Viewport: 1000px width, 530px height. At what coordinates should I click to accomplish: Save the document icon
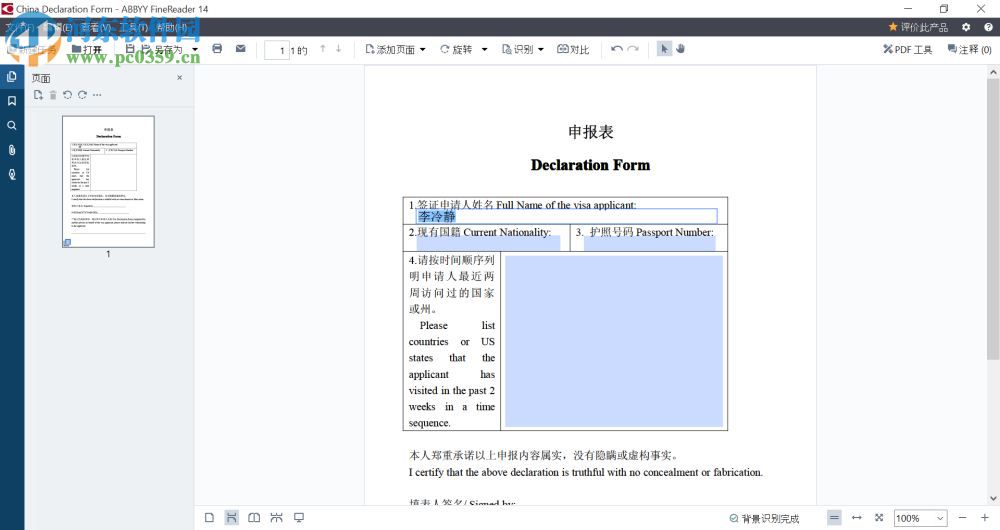coord(130,49)
